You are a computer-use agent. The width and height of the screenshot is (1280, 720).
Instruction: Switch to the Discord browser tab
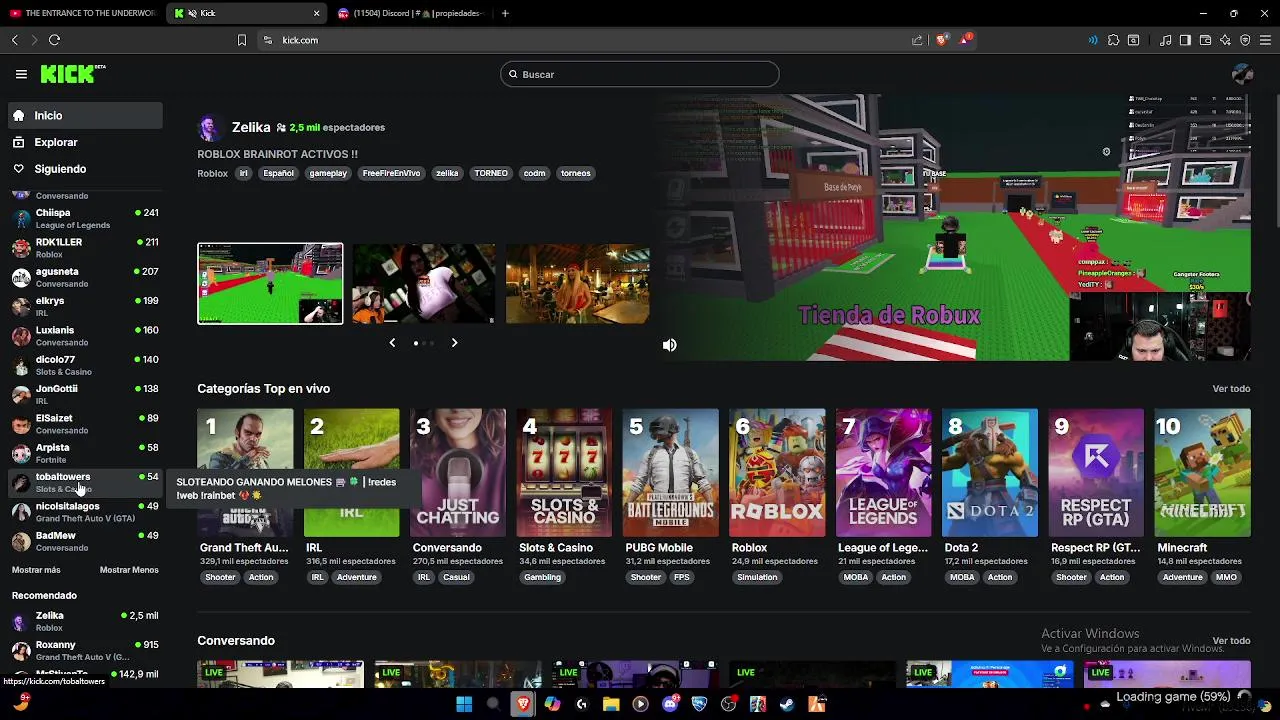tap(411, 13)
